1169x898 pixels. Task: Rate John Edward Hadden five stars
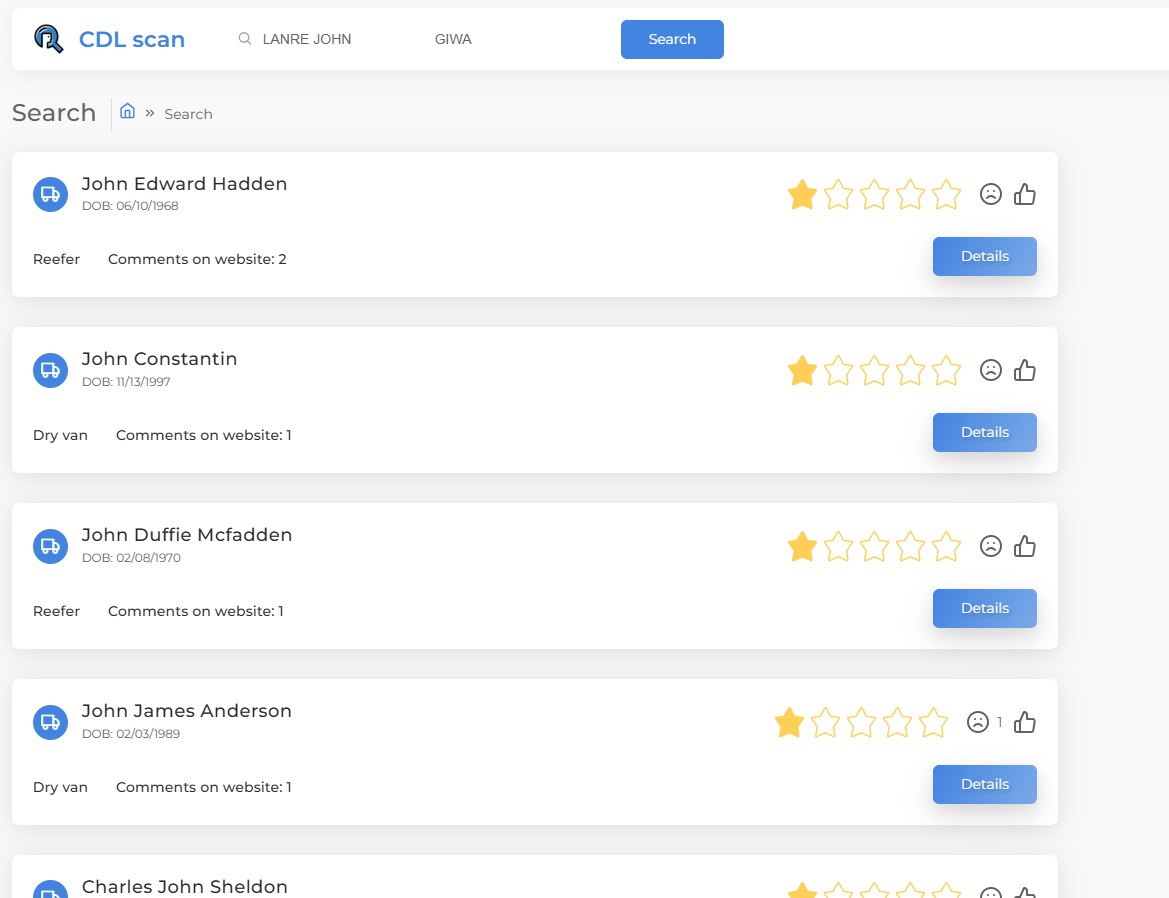click(946, 195)
